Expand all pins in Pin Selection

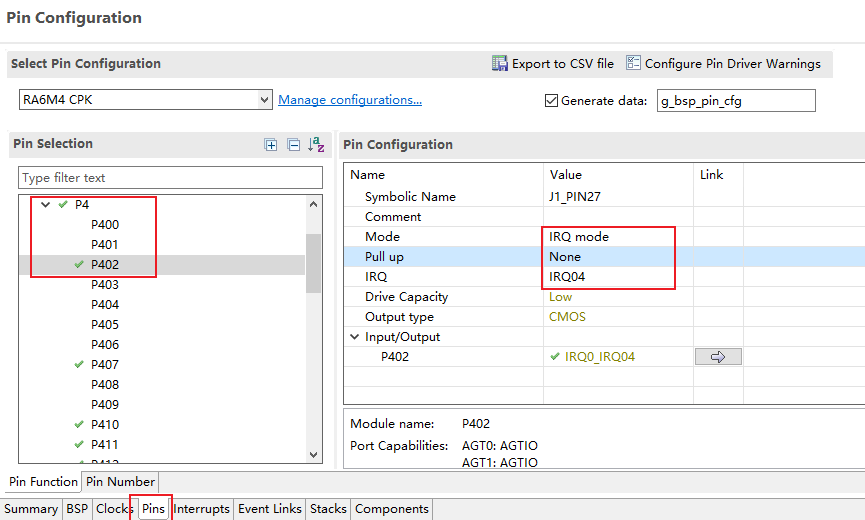click(271, 145)
